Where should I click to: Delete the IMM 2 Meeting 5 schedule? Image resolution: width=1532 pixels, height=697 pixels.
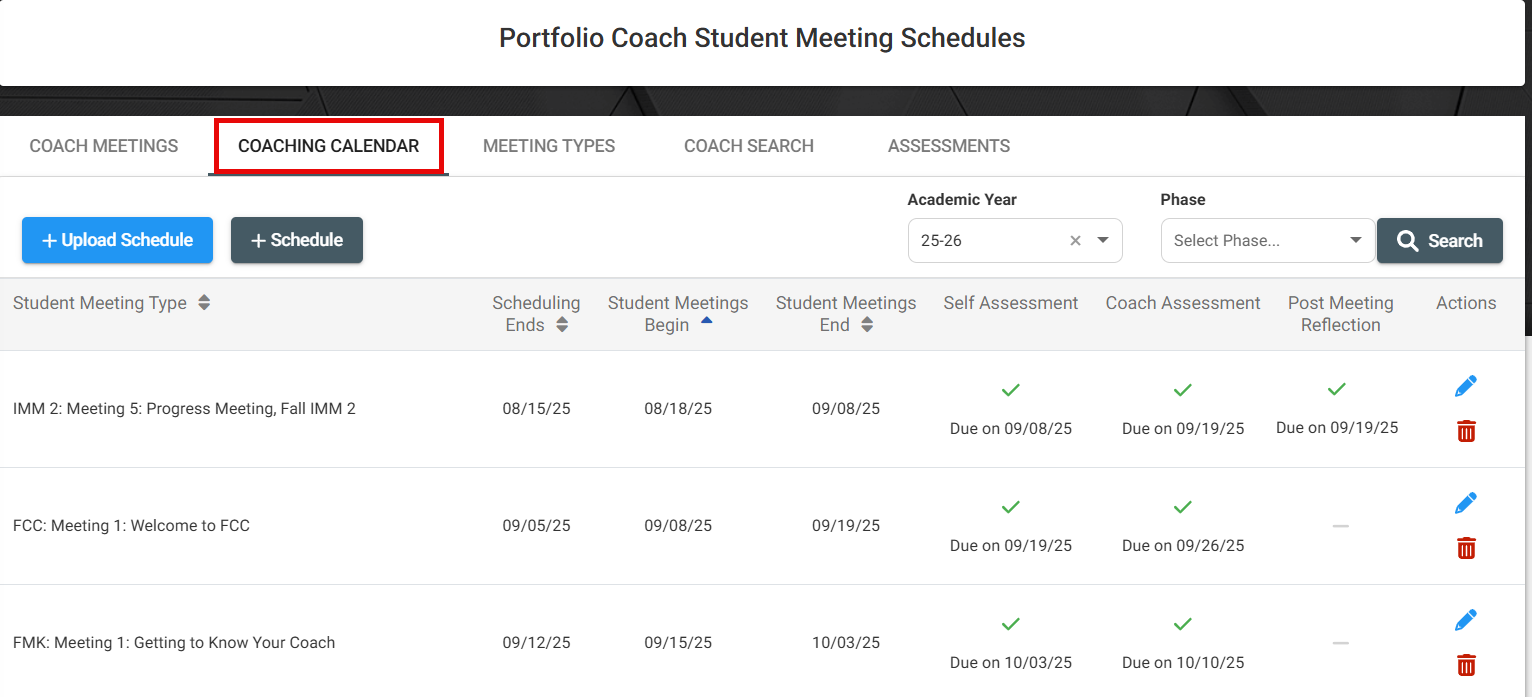coord(1466,431)
